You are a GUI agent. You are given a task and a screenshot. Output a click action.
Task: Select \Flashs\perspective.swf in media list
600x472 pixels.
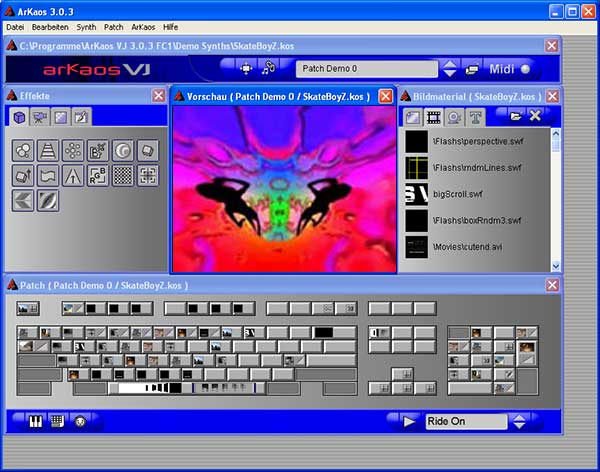[478, 141]
